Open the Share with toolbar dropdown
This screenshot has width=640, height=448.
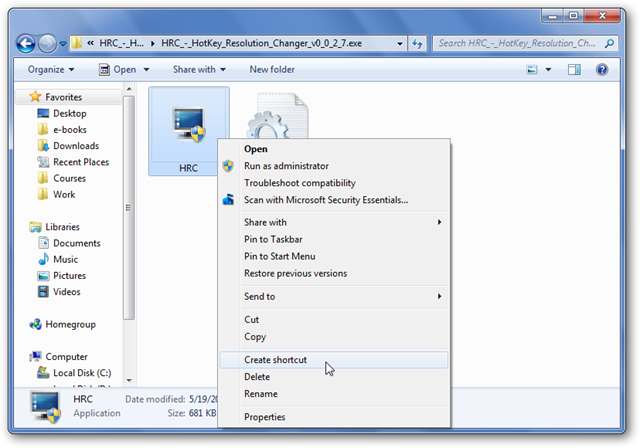[199, 69]
